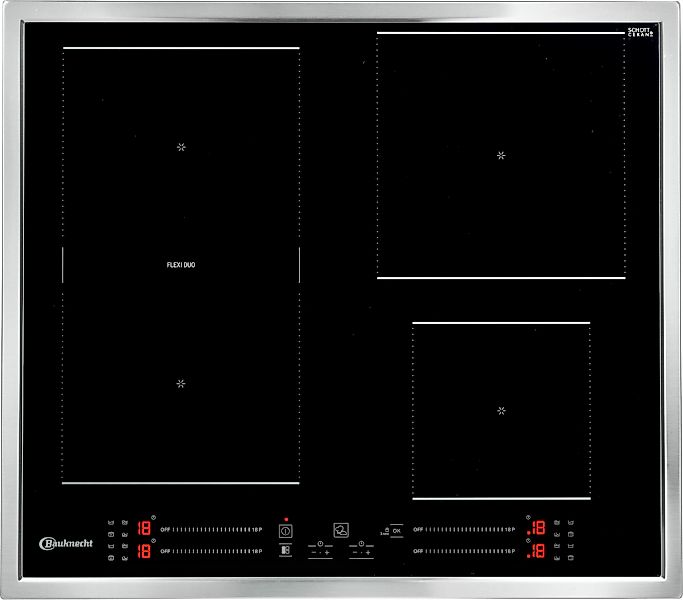Set the upper right slider to 18P
Image resolution: width=683 pixels, height=600 pixels.
tap(509, 529)
